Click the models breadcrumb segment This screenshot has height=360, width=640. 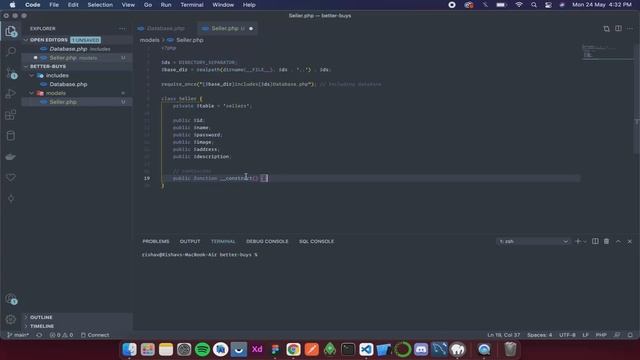click(149, 40)
